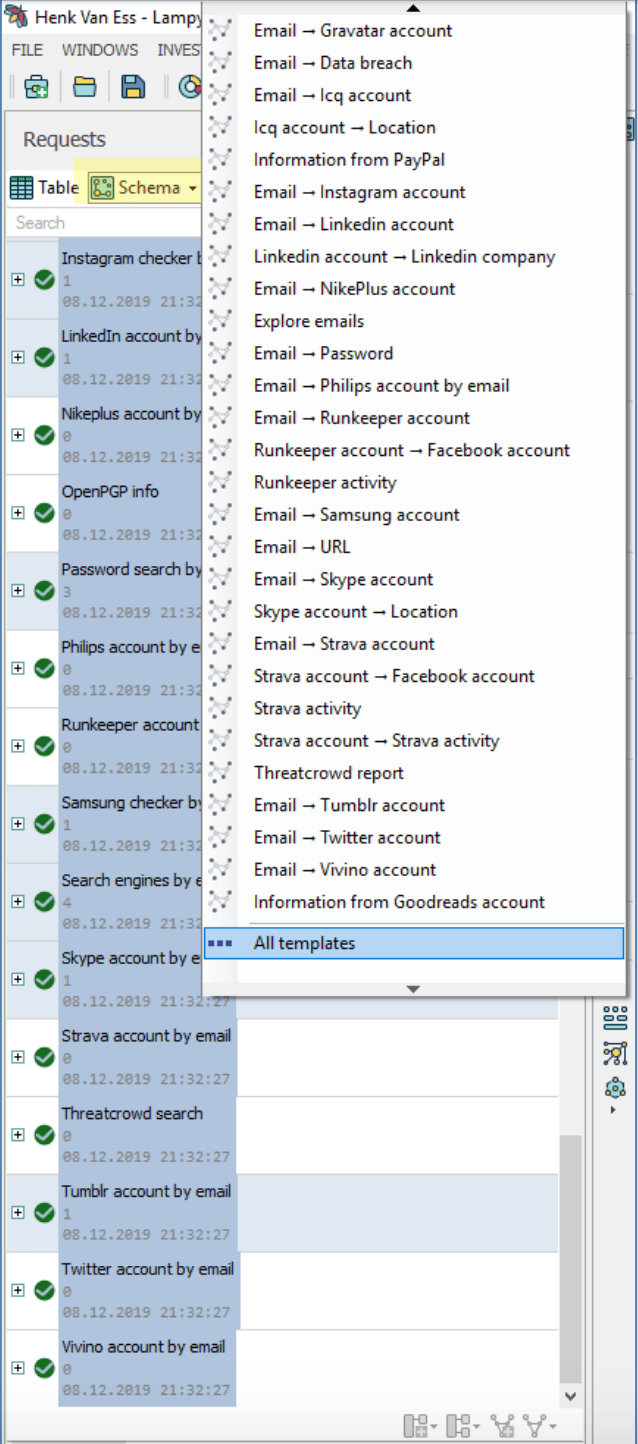Choose Information from Goodreads account template
The image size is (638, 1444).
[399, 902]
